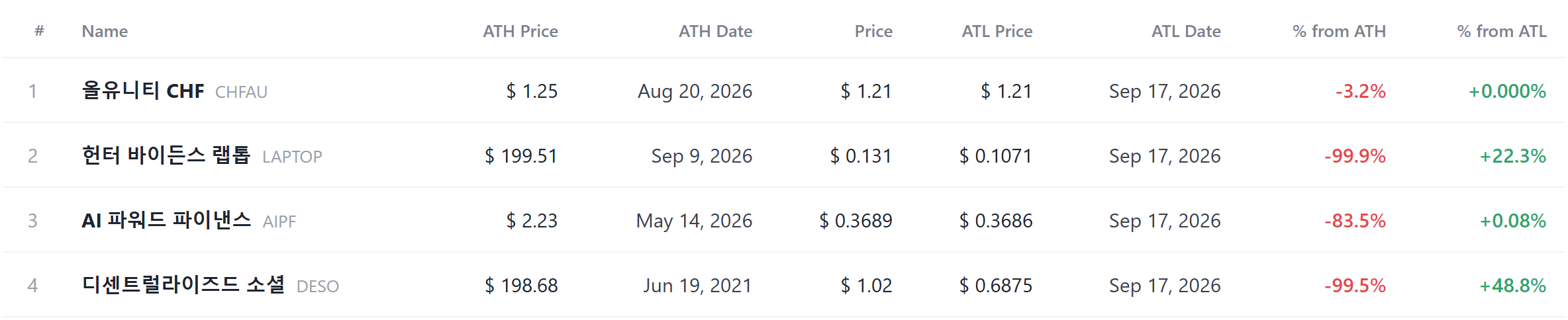Open the 헌터 바이든스 랩톱 coin link
Image resolution: width=1568 pixels, height=320 pixels.
point(166,155)
